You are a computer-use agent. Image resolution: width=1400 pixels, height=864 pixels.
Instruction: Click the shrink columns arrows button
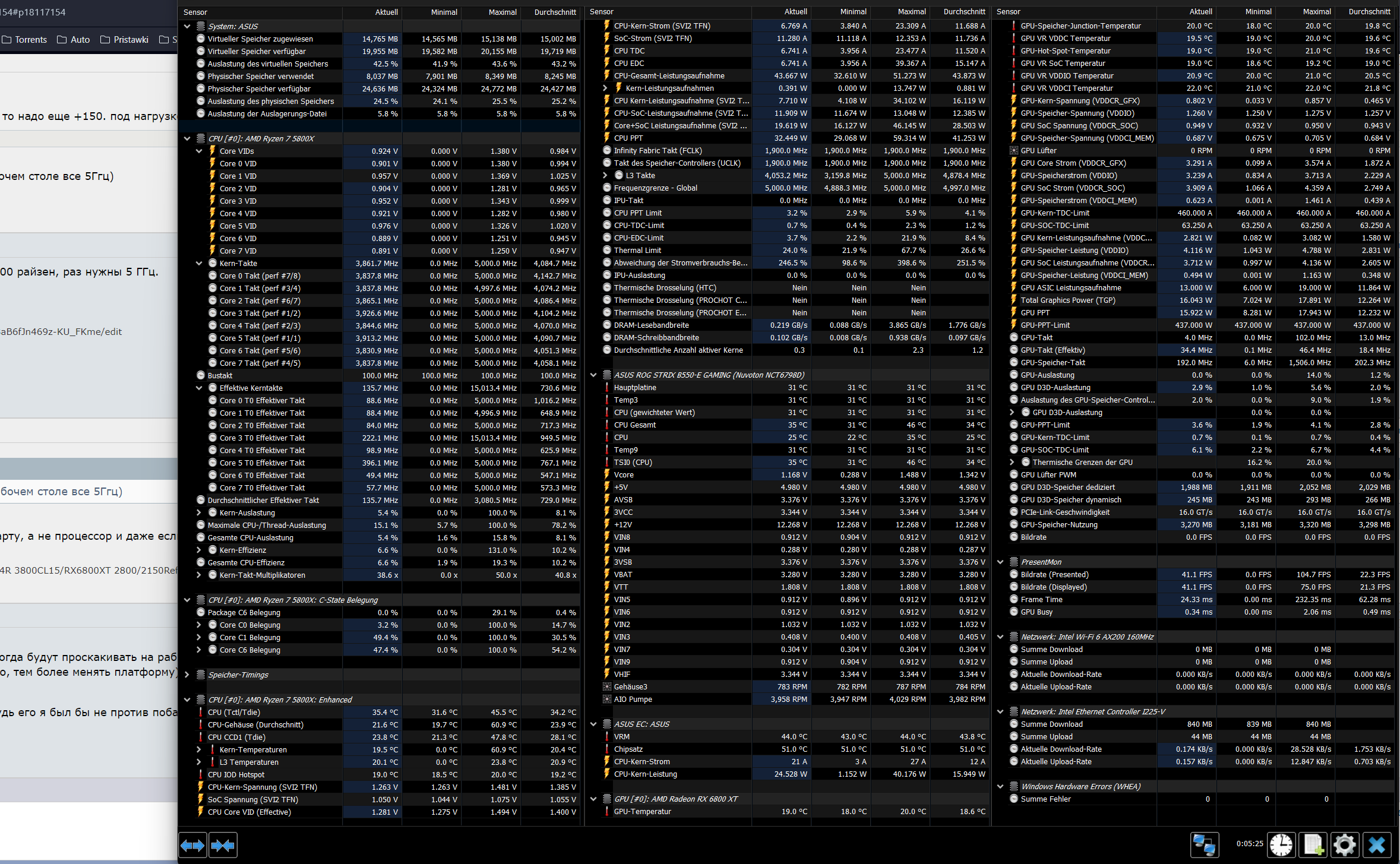pyautogui.click(x=223, y=845)
